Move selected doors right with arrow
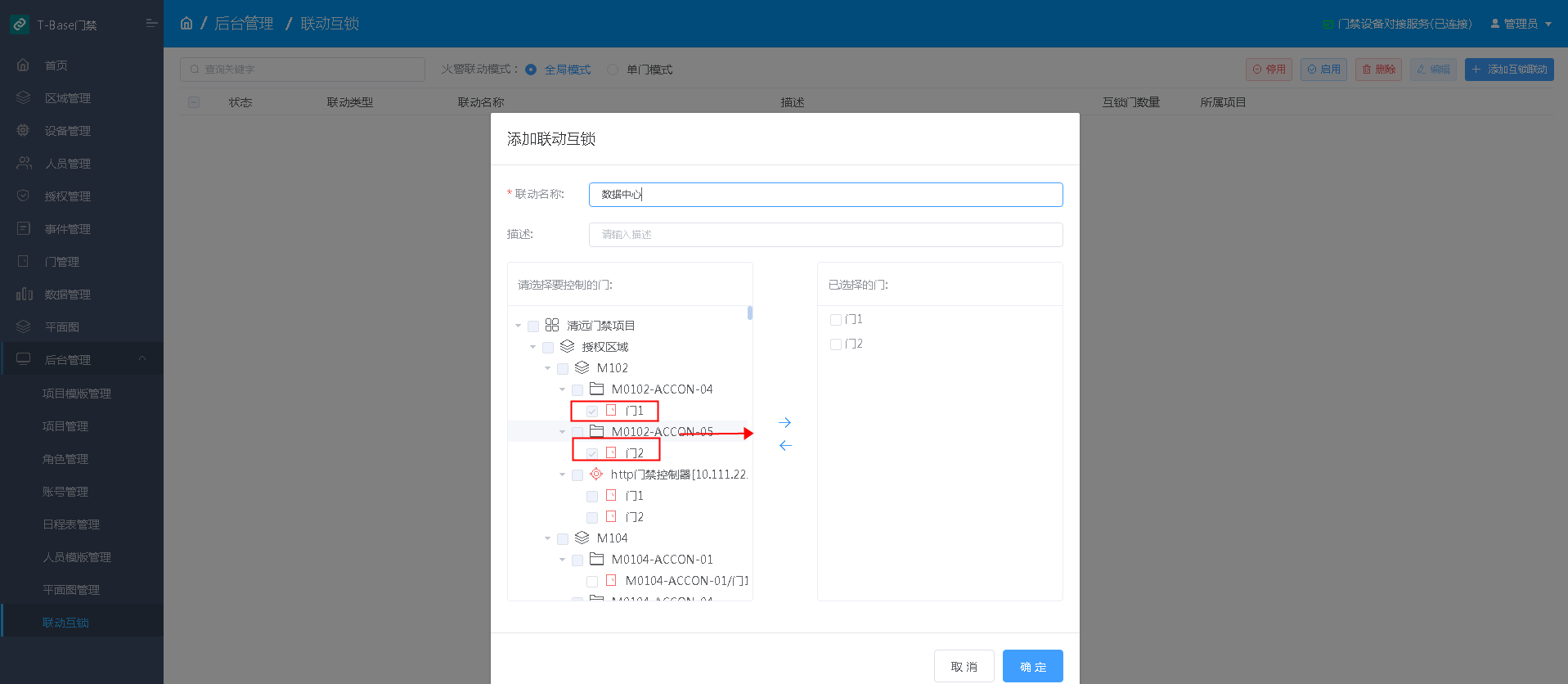 (785, 423)
